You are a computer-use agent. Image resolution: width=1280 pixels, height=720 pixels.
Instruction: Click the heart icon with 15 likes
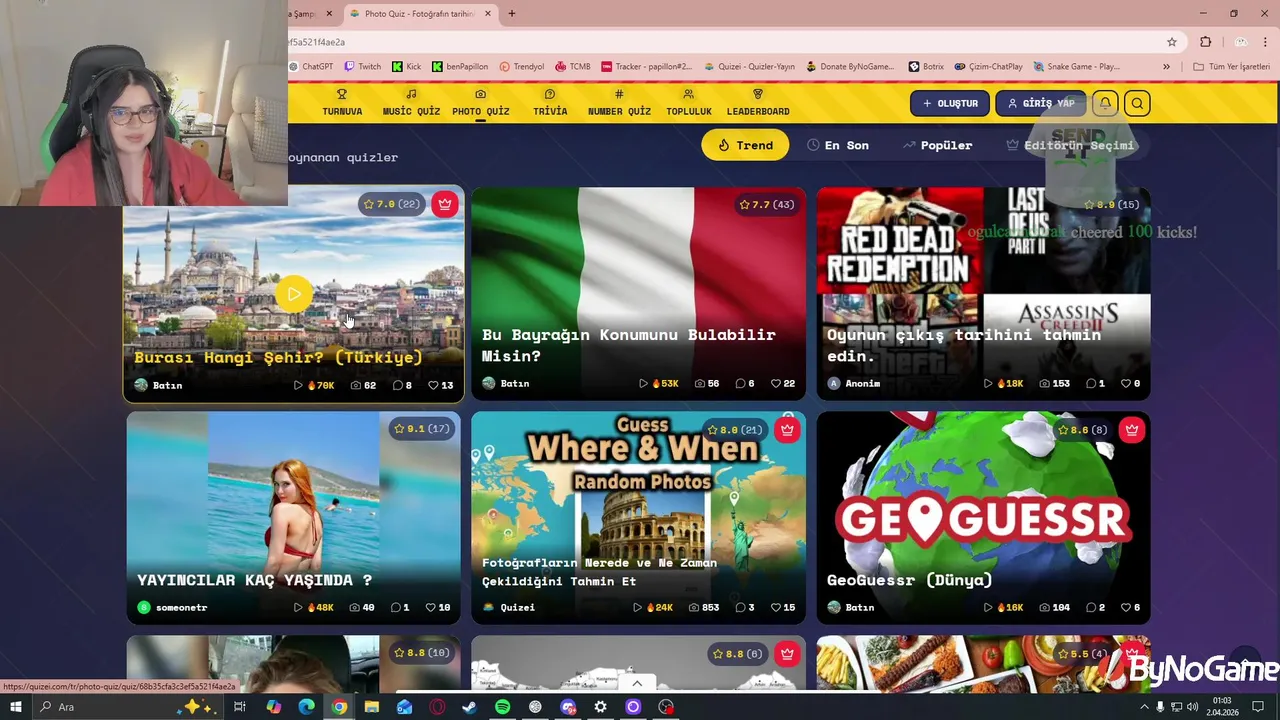point(776,607)
